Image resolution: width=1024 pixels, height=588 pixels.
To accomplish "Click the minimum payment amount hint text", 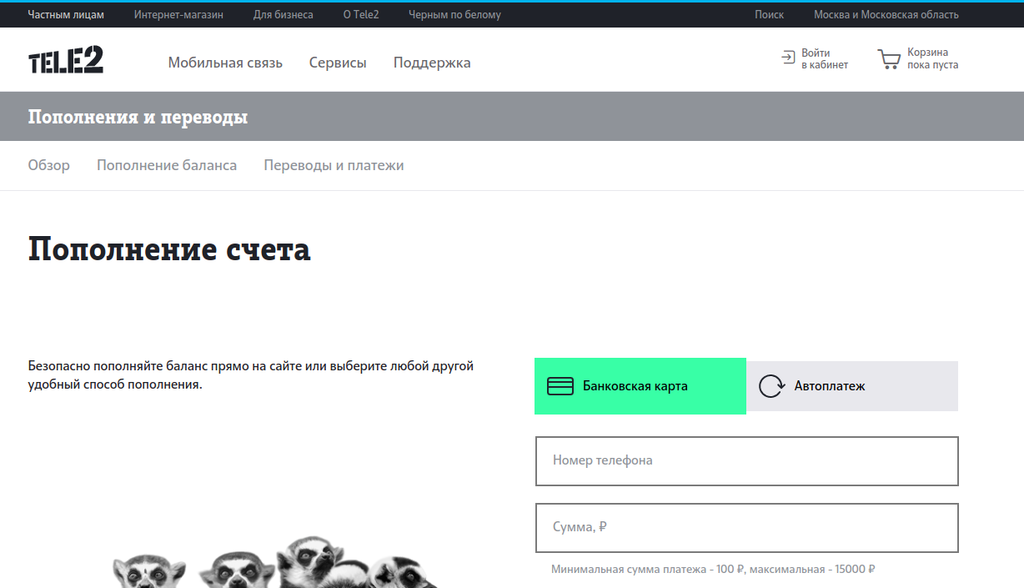I will pos(713,569).
